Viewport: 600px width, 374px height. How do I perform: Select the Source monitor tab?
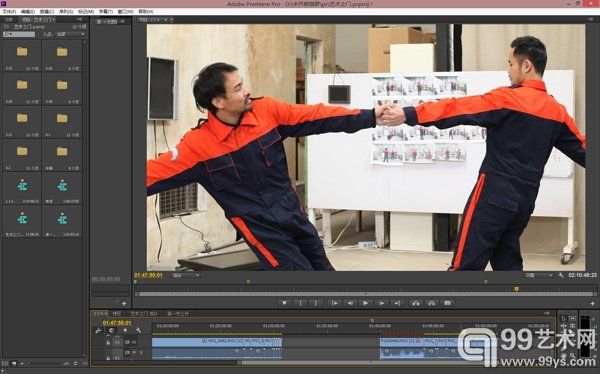[108, 21]
